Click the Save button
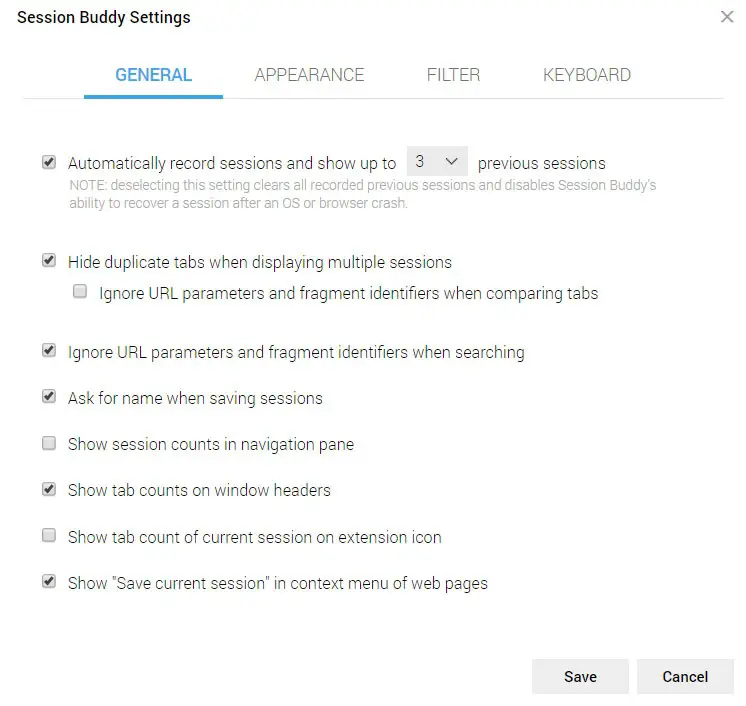 tap(580, 677)
